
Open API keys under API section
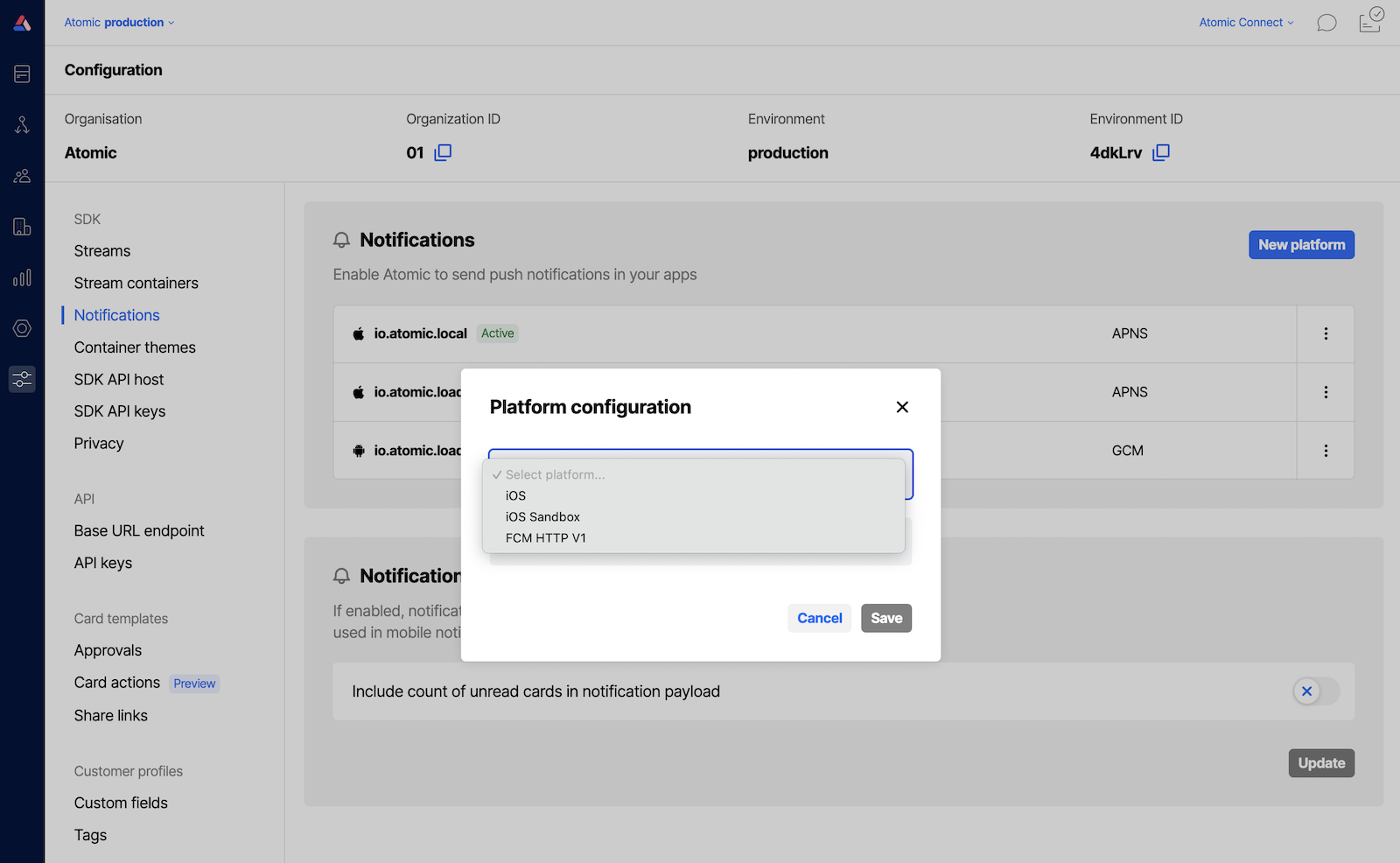[x=103, y=564]
